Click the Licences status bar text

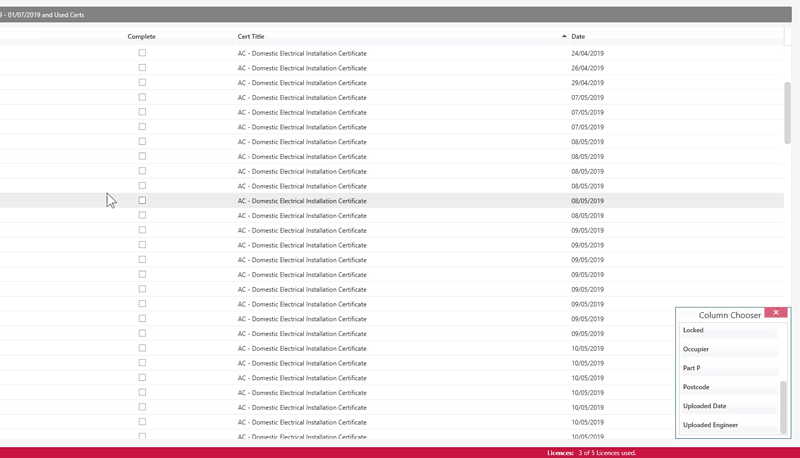point(591,453)
